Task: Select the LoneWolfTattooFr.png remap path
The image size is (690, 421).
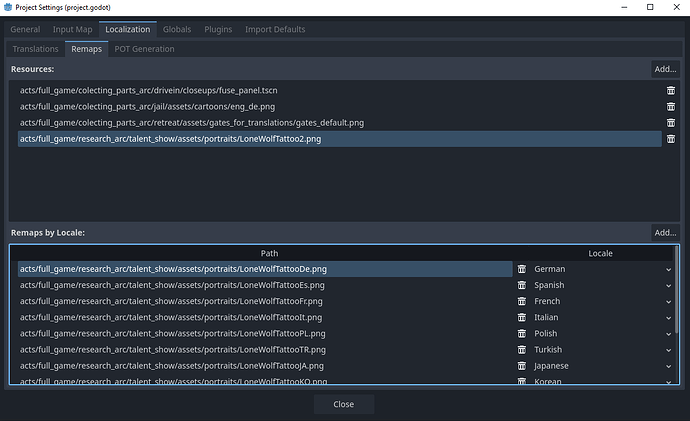Action: (x=265, y=301)
